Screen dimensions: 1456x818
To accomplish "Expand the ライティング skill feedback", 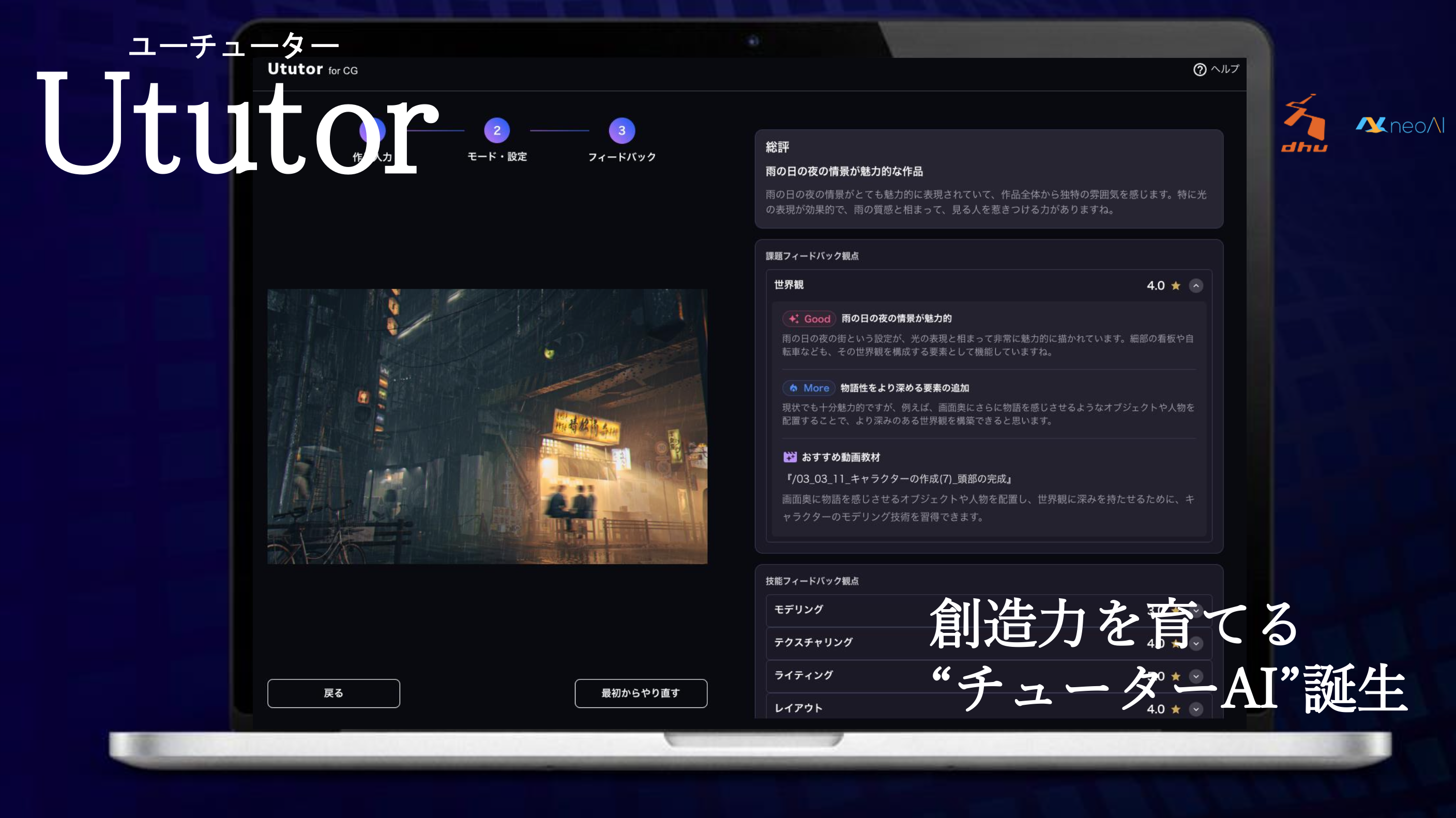I will pos(1196,676).
